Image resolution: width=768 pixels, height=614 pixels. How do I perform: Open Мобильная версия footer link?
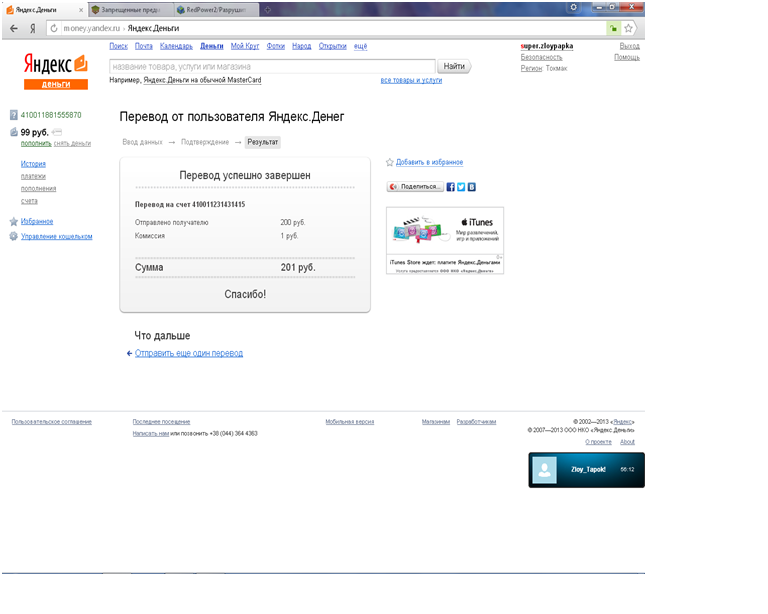click(350, 422)
